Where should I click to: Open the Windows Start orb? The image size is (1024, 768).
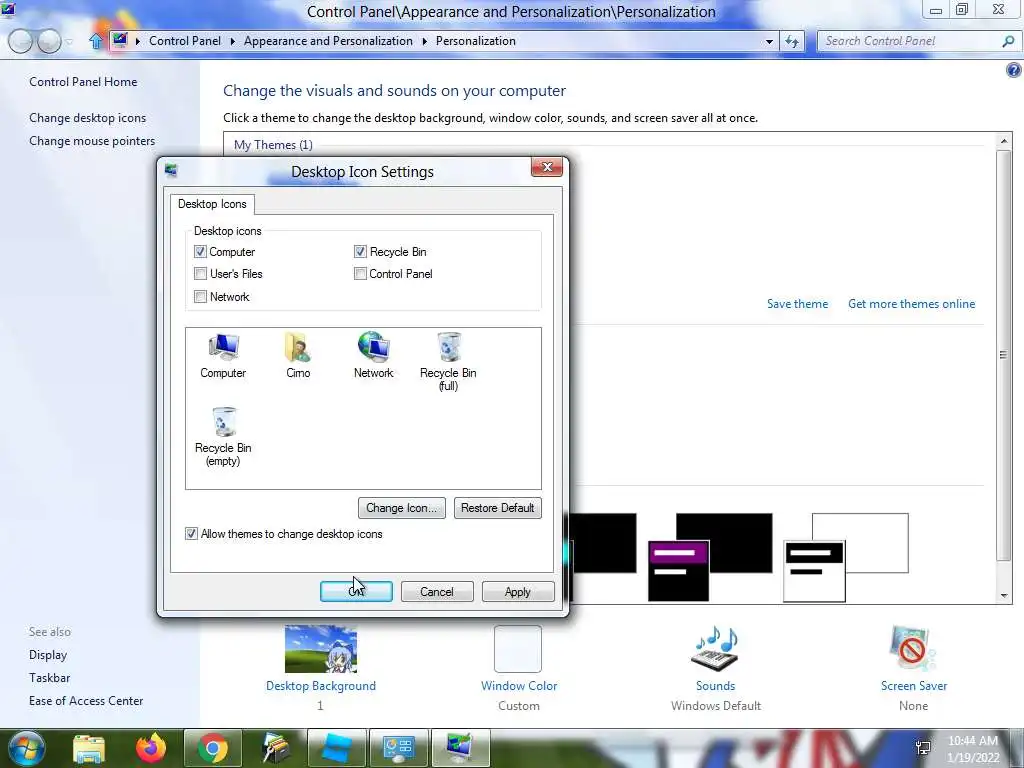click(x=26, y=748)
